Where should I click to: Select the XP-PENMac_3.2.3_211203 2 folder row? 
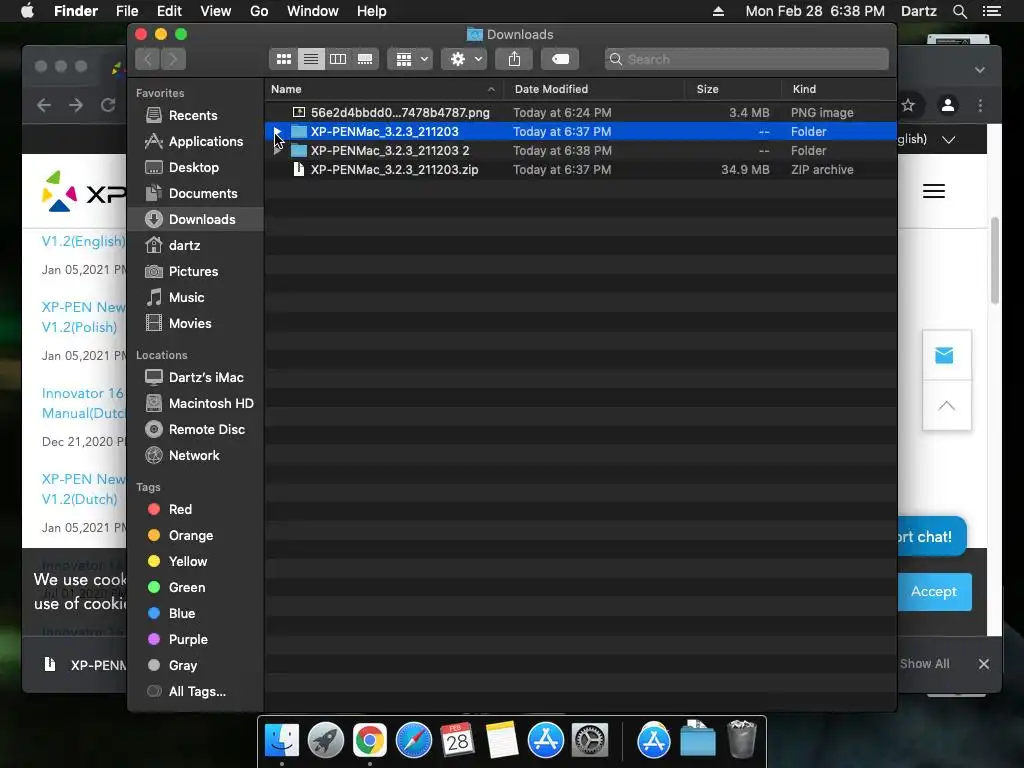click(581, 151)
